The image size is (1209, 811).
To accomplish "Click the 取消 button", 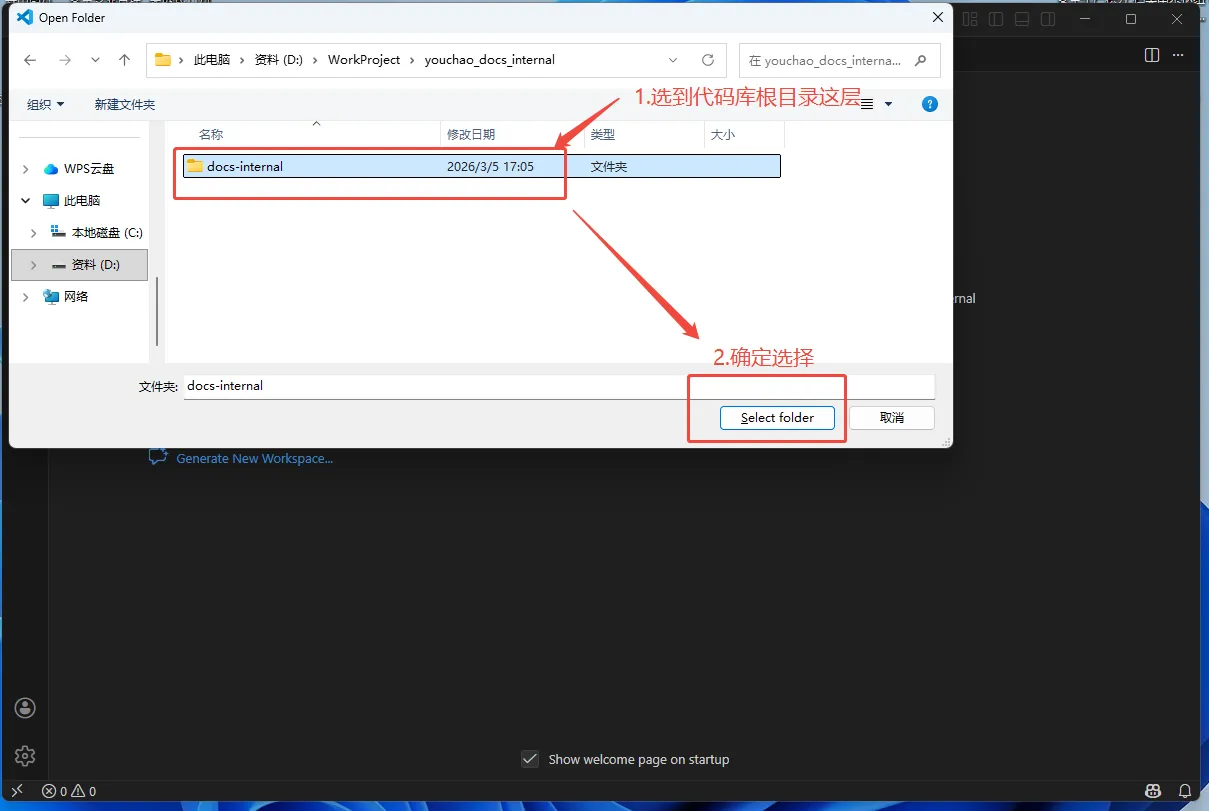I will click(x=892, y=418).
